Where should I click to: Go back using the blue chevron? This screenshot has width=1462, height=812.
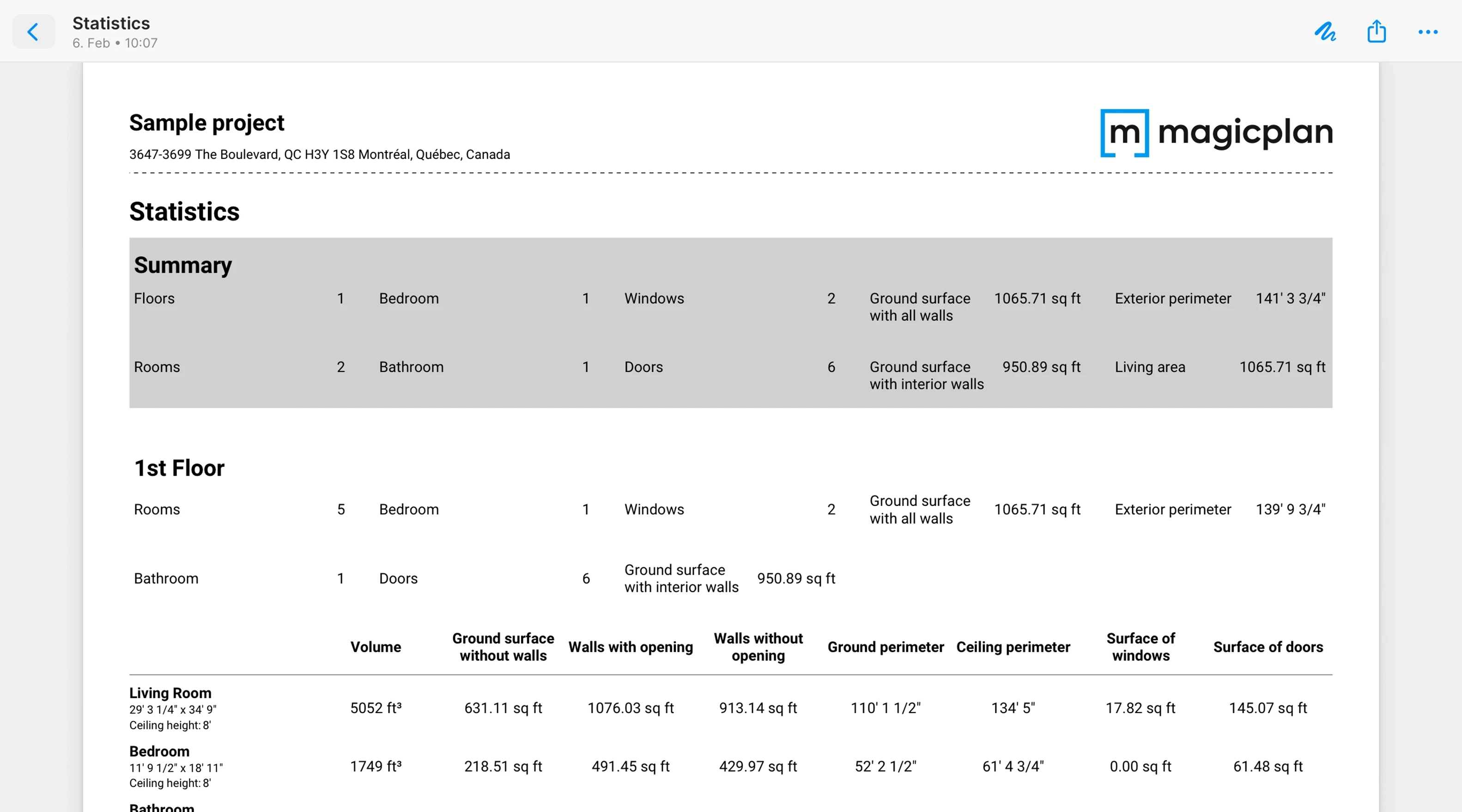[33, 32]
